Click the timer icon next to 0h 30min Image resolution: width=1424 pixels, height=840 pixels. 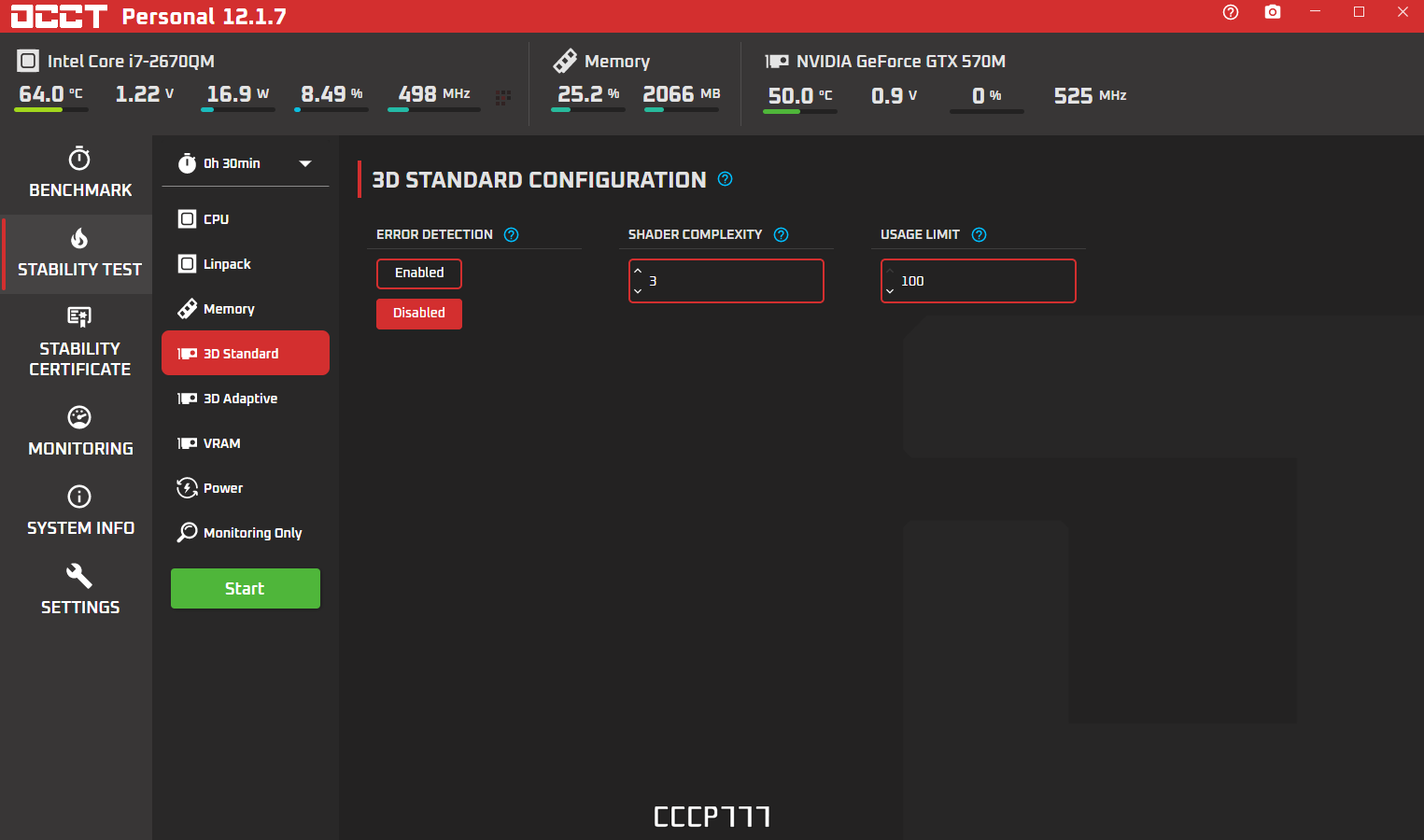click(187, 163)
